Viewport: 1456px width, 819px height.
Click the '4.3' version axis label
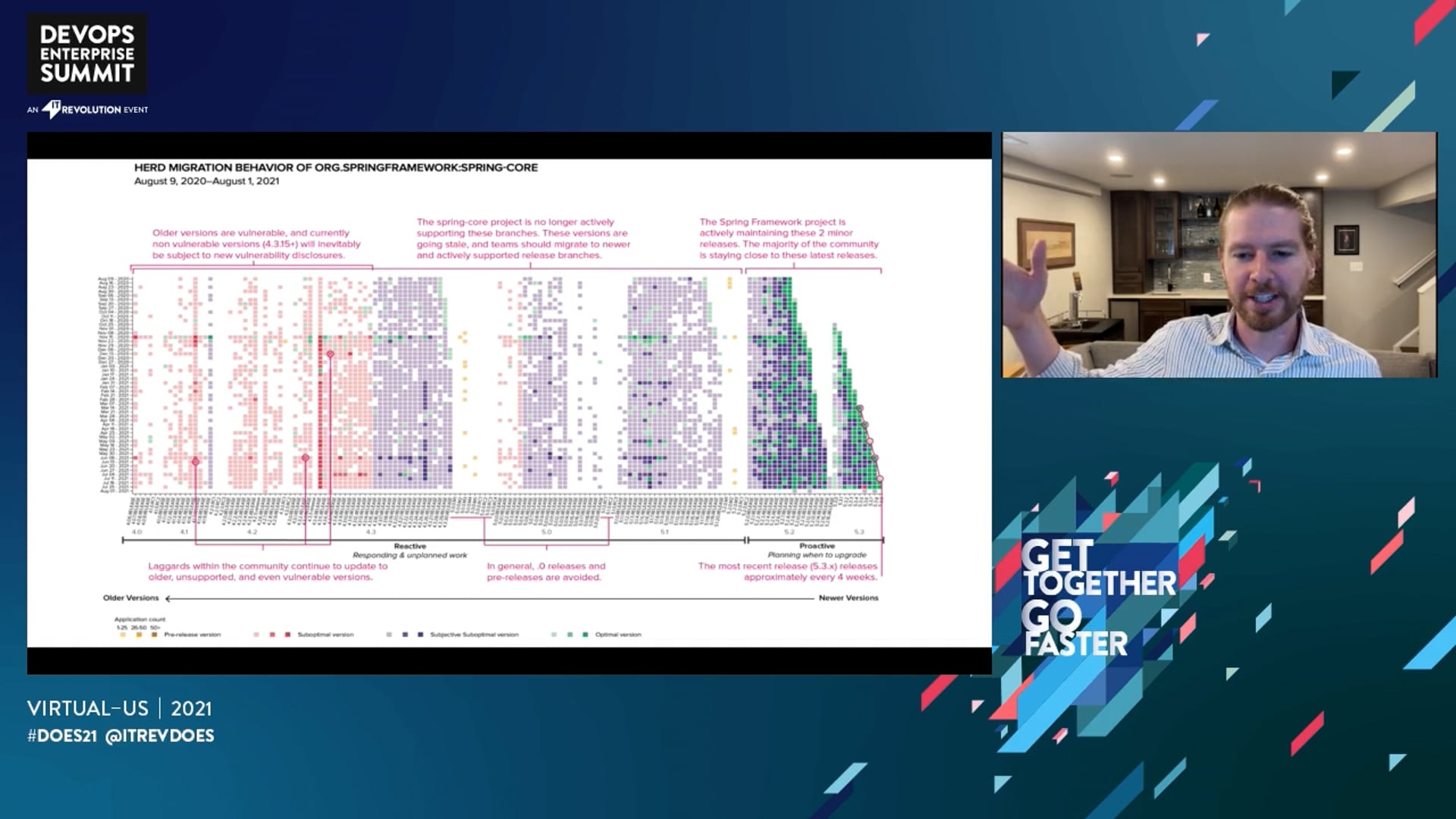click(371, 532)
